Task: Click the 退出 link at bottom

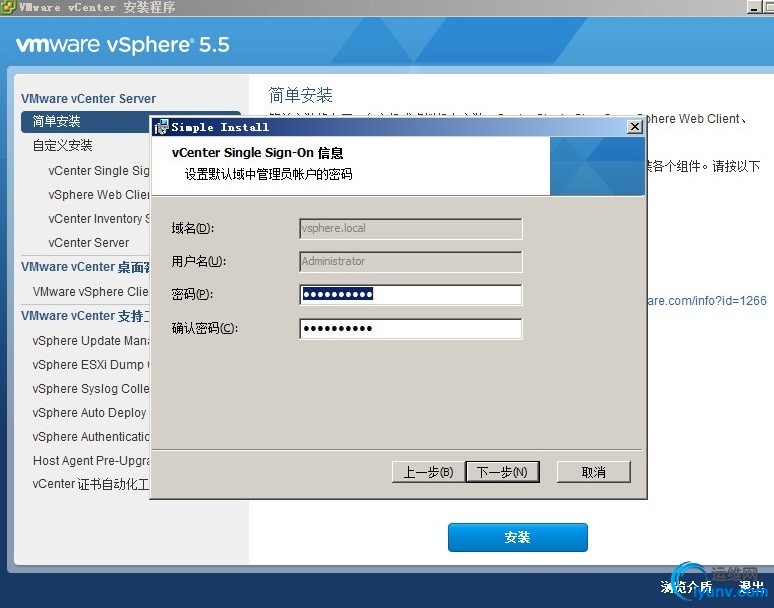Action: (x=751, y=586)
